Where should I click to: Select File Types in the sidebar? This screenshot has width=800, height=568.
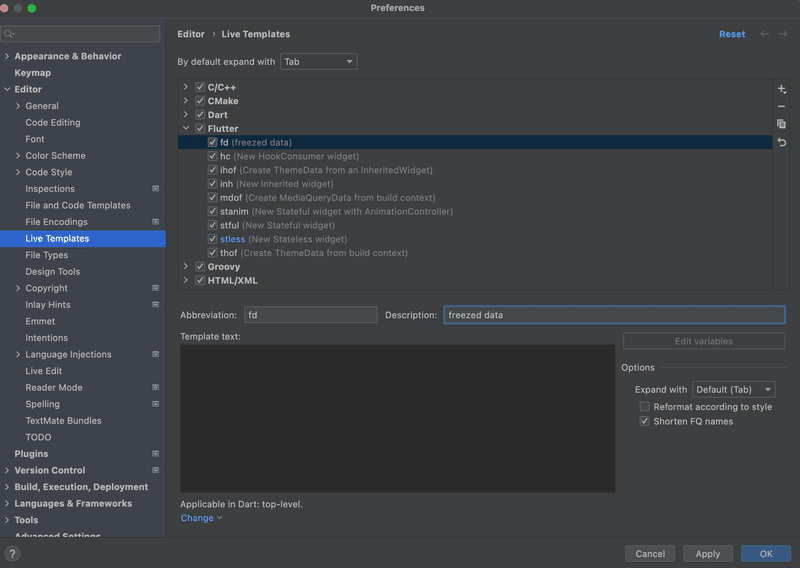coord(47,255)
